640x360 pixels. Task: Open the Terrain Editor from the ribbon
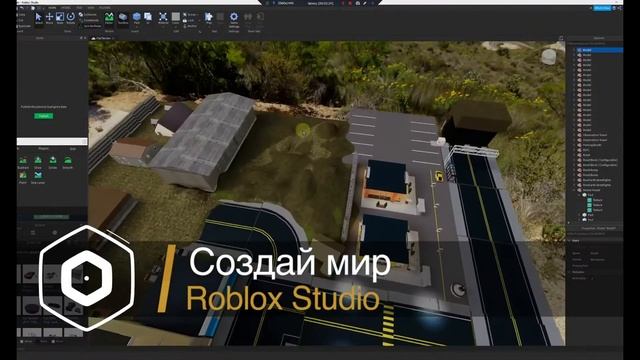(x=109, y=18)
